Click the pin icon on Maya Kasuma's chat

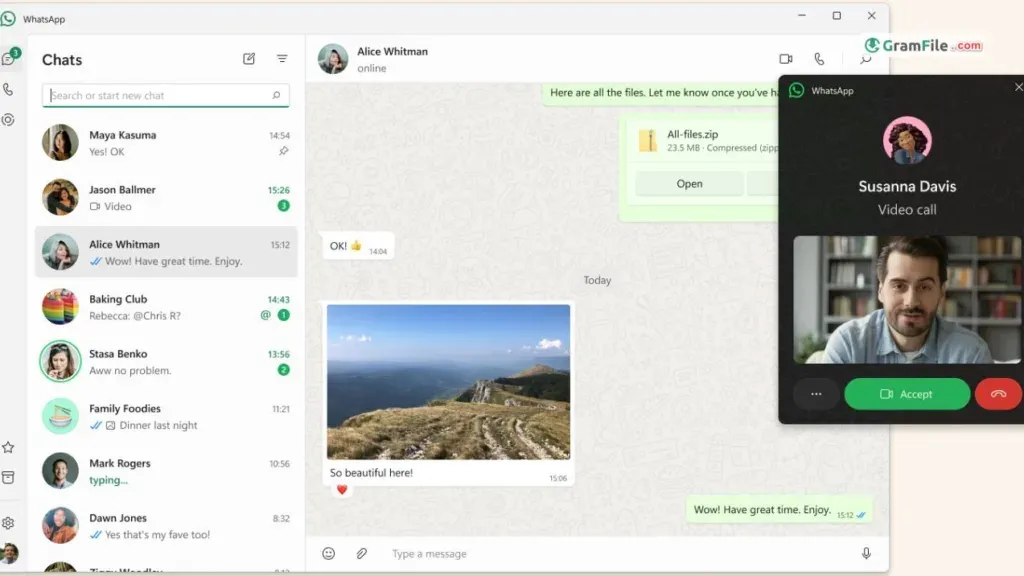pos(283,151)
